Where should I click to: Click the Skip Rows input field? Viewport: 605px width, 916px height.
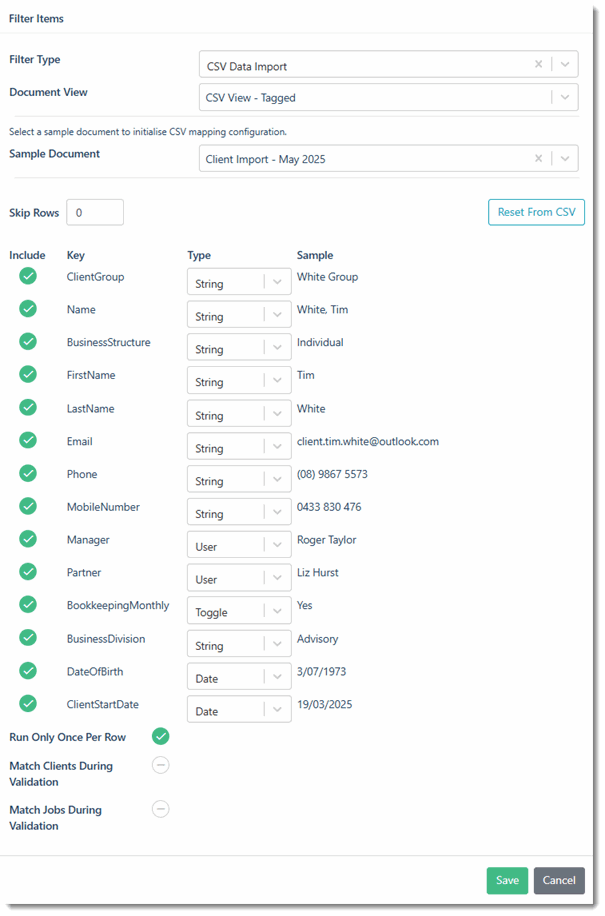click(95, 213)
